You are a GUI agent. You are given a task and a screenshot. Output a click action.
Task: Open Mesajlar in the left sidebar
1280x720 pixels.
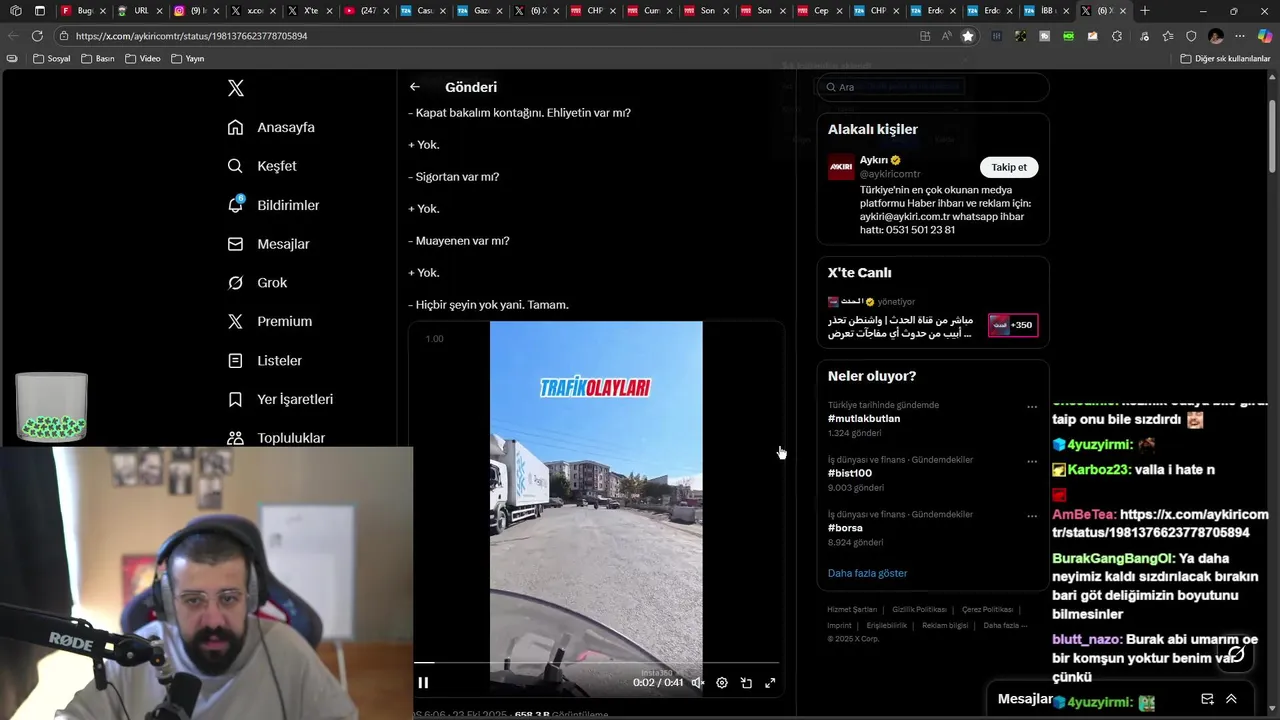[x=268, y=244]
